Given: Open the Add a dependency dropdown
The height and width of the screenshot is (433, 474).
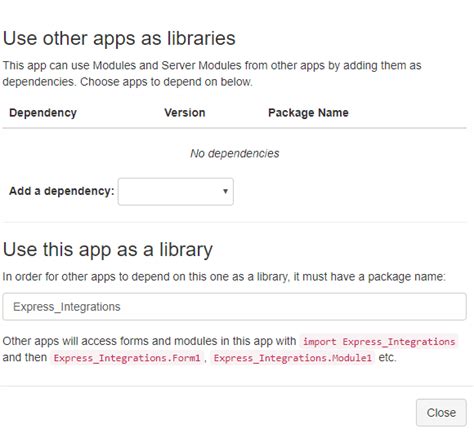Looking at the screenshot, I should tap(176, 191).
